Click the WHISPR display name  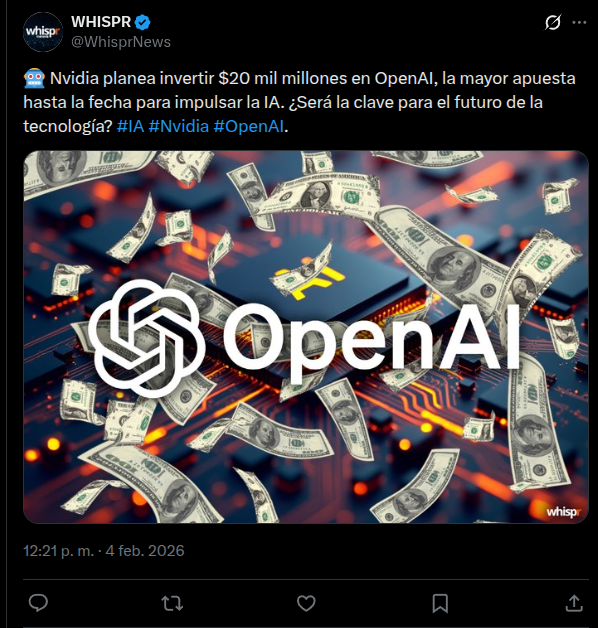[x=101, y=22]
